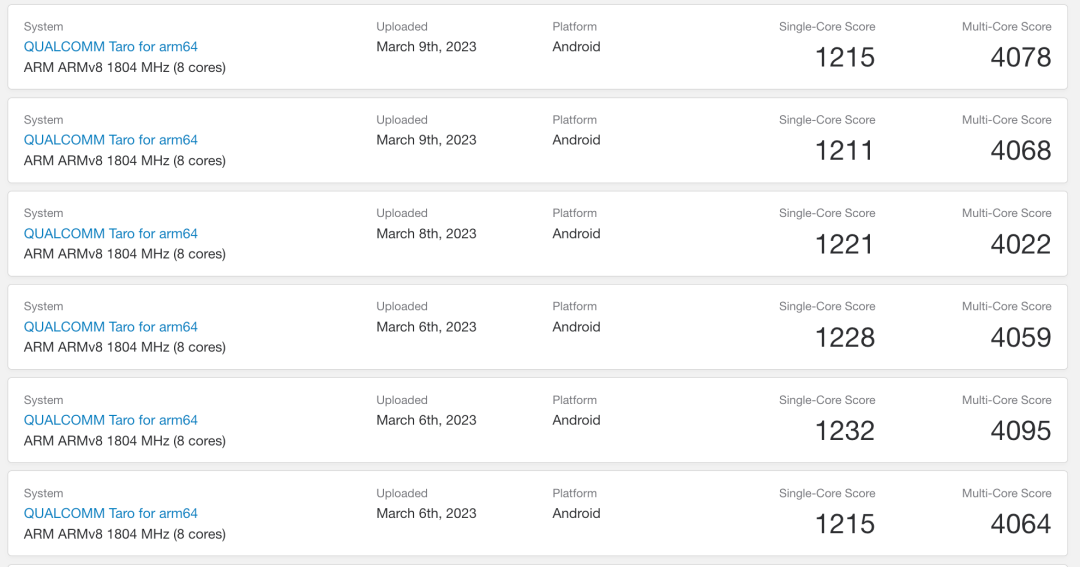The image size is (1080, 567).
Task: Open the QUALCOMM Taro result scoring 4078 multi-core
Action: coord(111,47)
